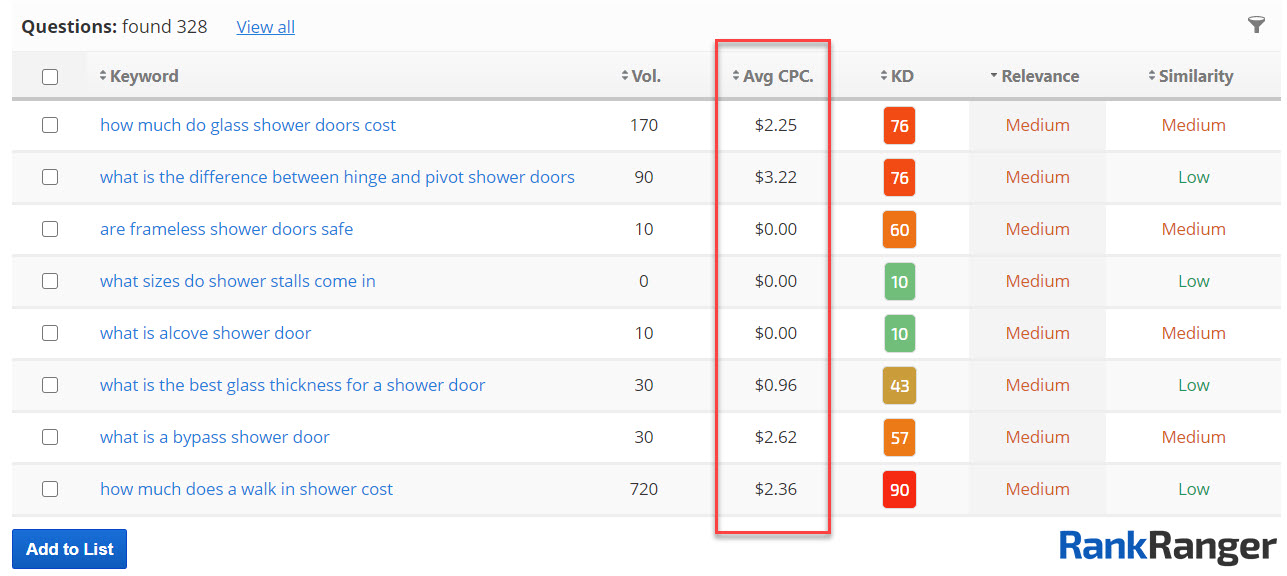This screenshot has width=1287, height=576.
Task: Open keyword what is alcove shower door
Action: (205, 333)
